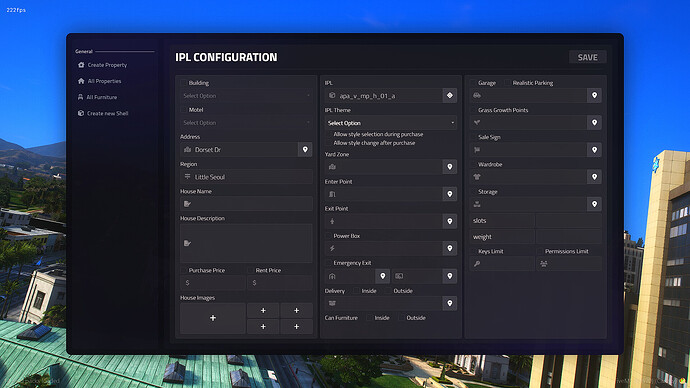The height and width of the screenshot is (388, 690).
Task: Check Can Furniture Inside option
Action: click(369, 318)
